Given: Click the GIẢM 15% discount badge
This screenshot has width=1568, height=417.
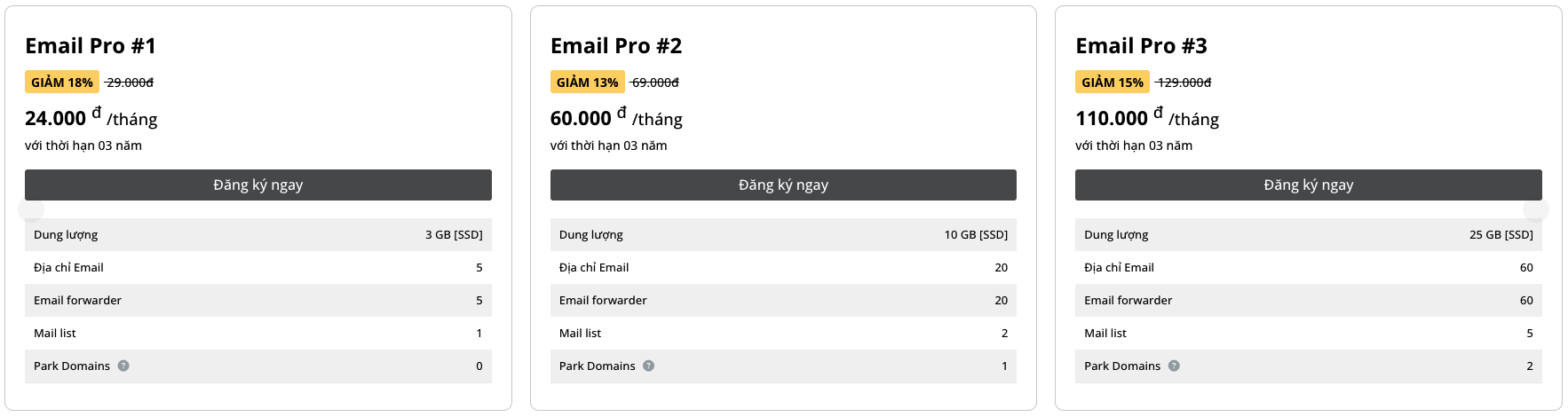Looking at the screenshot, I should tap(1113, 83).
